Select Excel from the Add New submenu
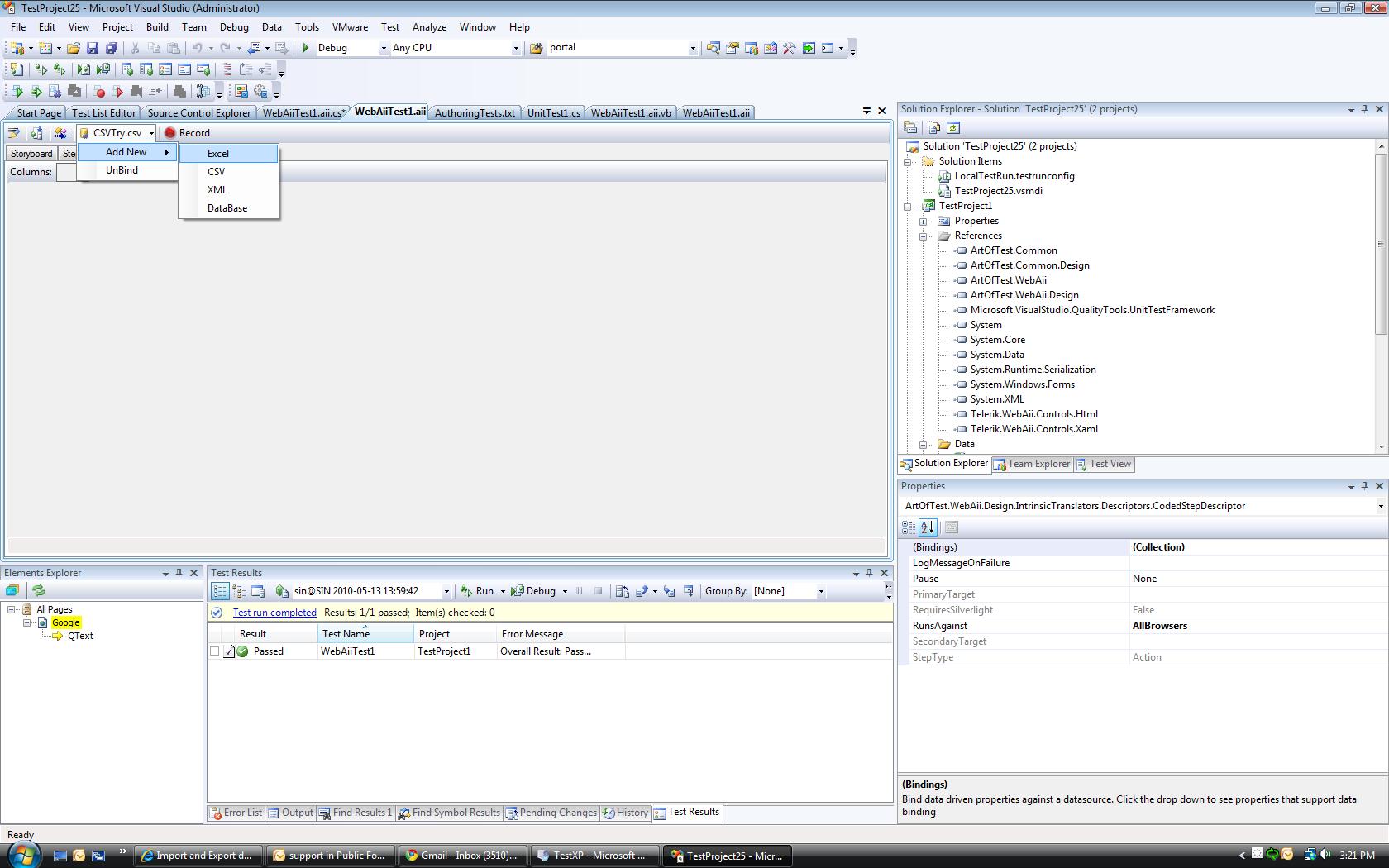Viewport: 1389px width, 868px height. click(x=218, y=154)
